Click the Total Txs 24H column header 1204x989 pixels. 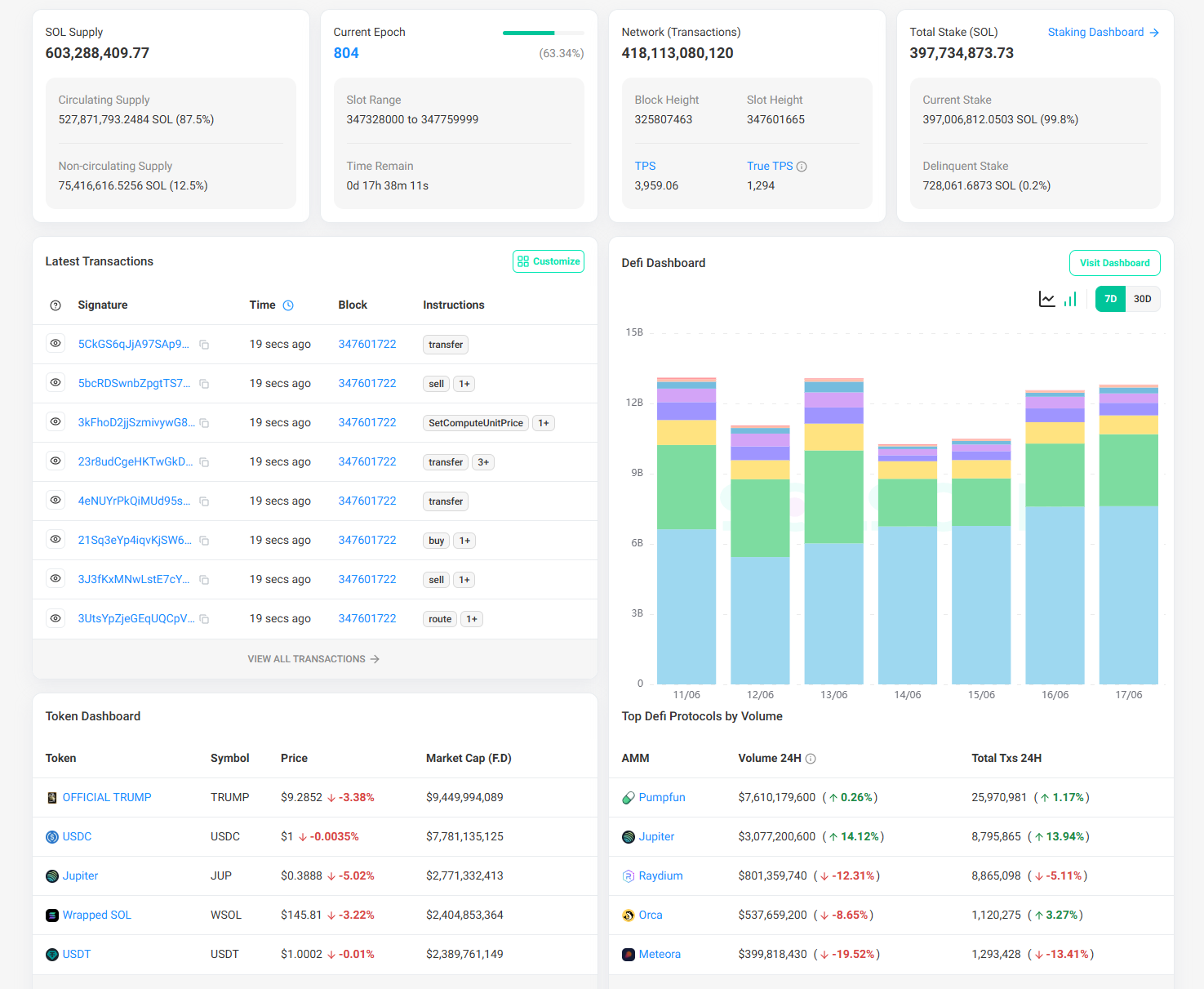coord(1006,758)
